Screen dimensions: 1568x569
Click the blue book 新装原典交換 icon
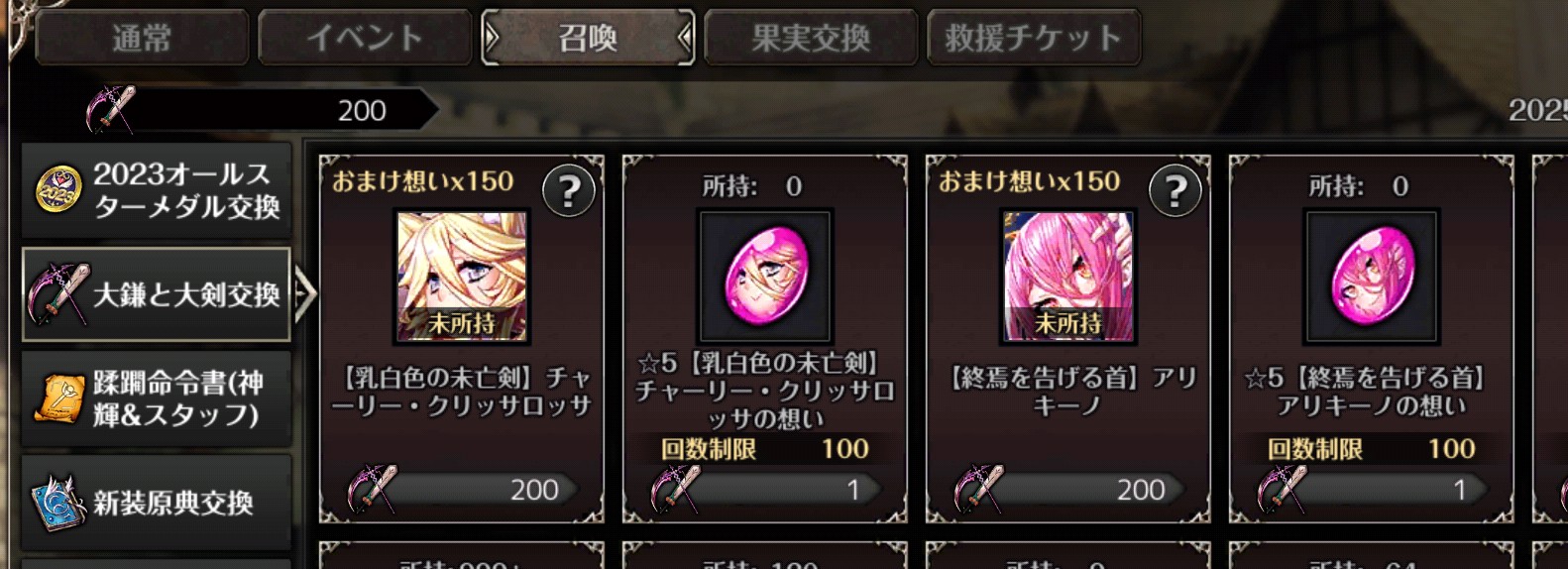click(58, 503)
